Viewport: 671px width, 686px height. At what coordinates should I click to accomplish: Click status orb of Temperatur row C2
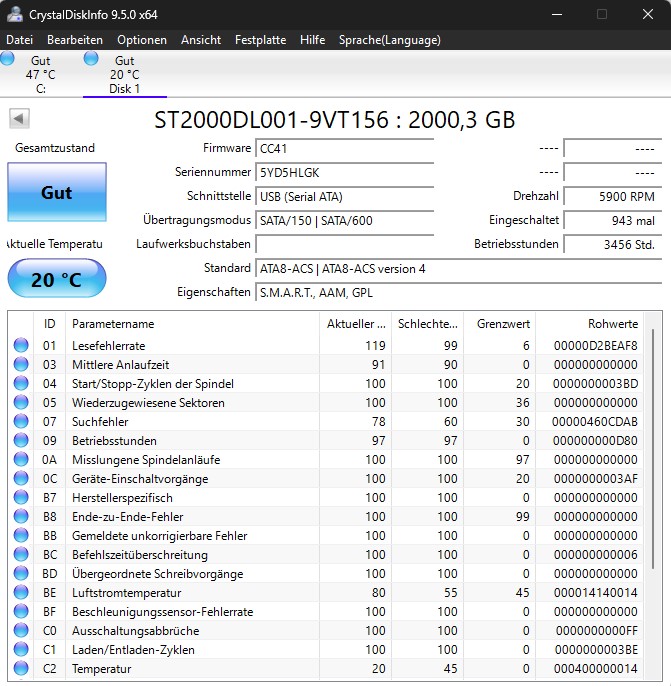(21, 668)
